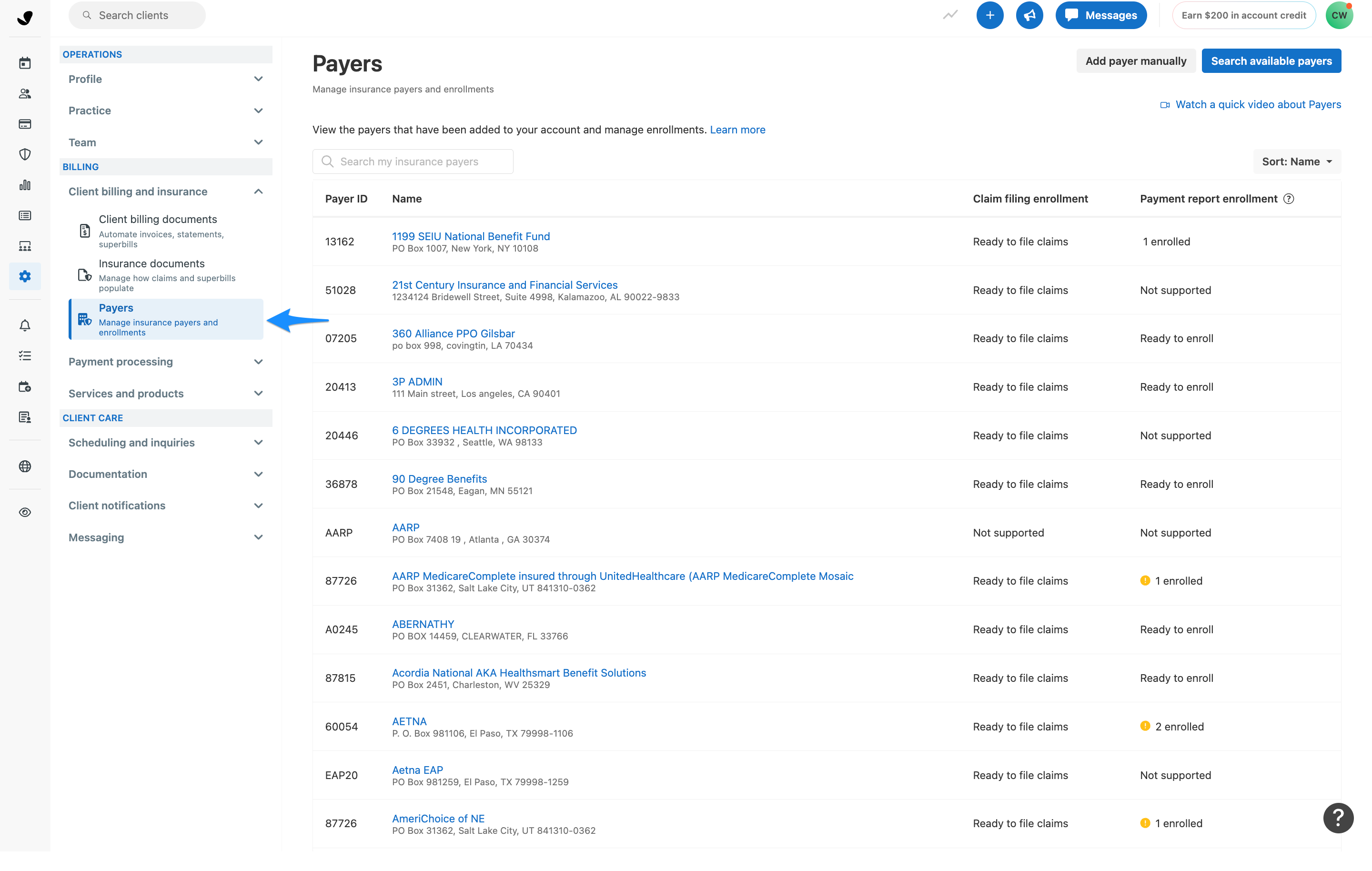Select Payers in the billing menu

pos(166,320)
